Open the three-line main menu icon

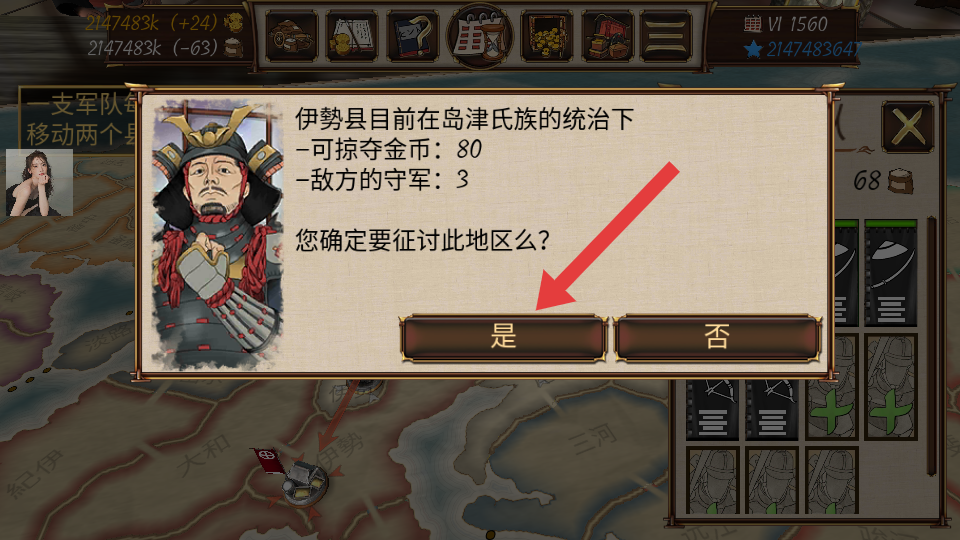pyautogui.click(x=666, y=37)
